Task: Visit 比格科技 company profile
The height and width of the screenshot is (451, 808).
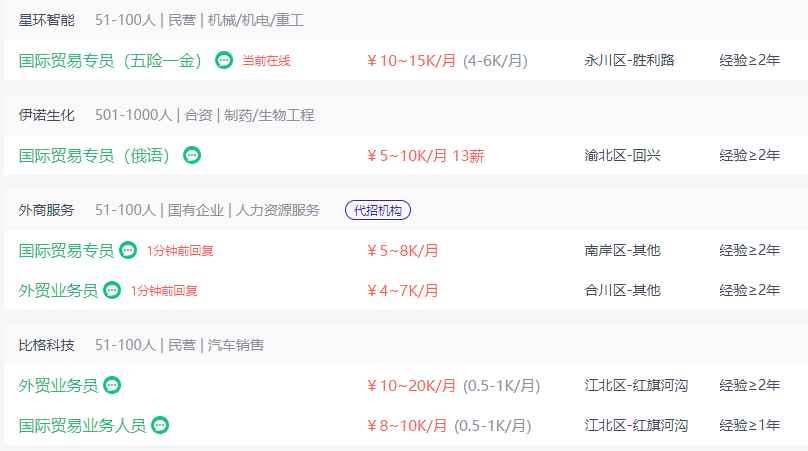Action: pyautogui.click(x=46, y=345)
